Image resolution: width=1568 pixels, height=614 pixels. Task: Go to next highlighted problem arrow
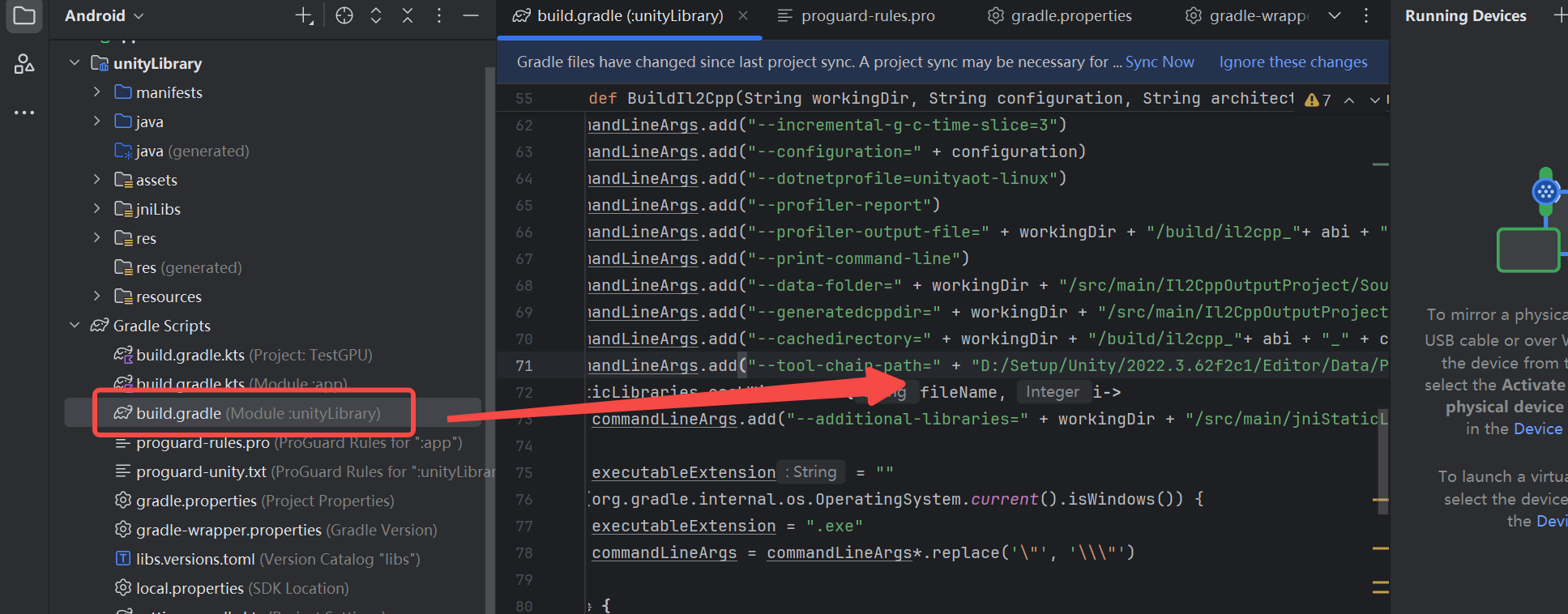(1375, 100)
